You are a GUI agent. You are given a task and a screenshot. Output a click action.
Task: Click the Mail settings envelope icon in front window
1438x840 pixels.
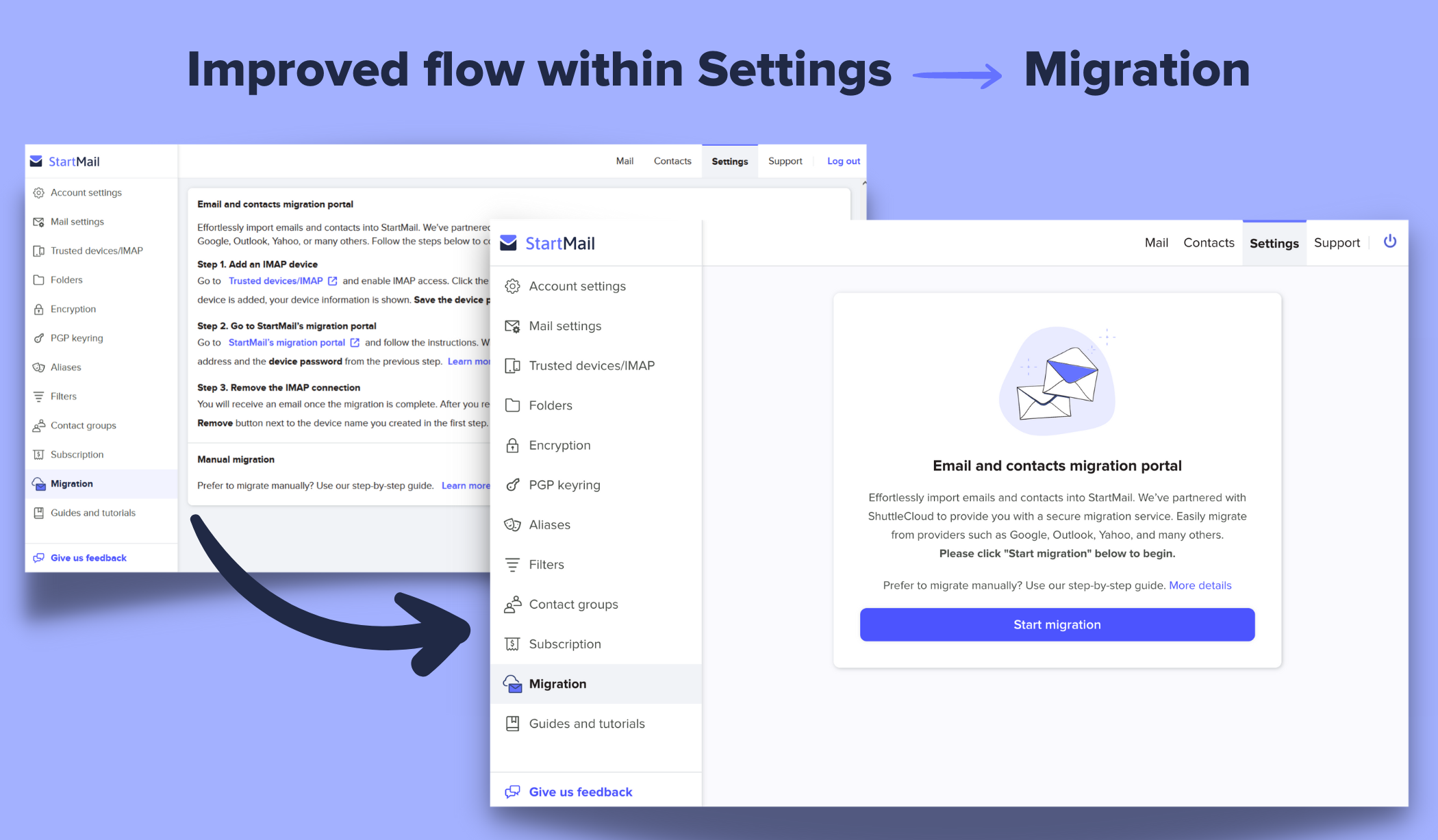tap(512, 326)
